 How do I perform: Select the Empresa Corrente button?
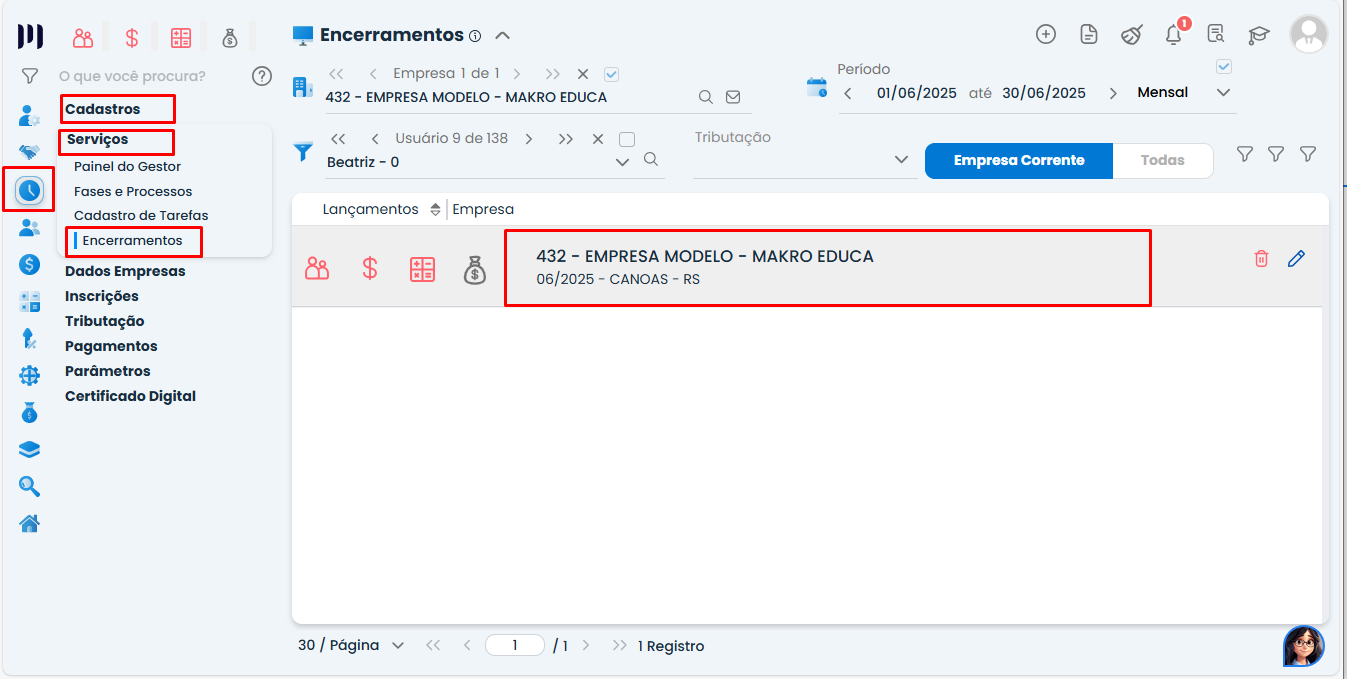[1019, 160]
